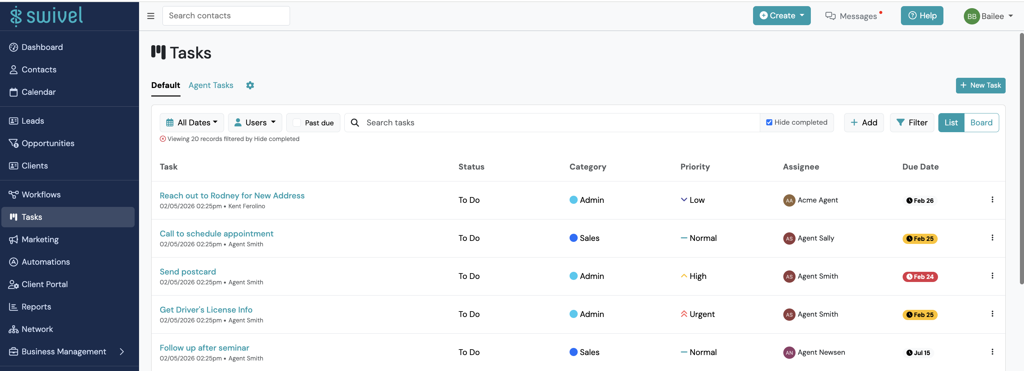Click the Swivel logo

[x=46, y=15]
